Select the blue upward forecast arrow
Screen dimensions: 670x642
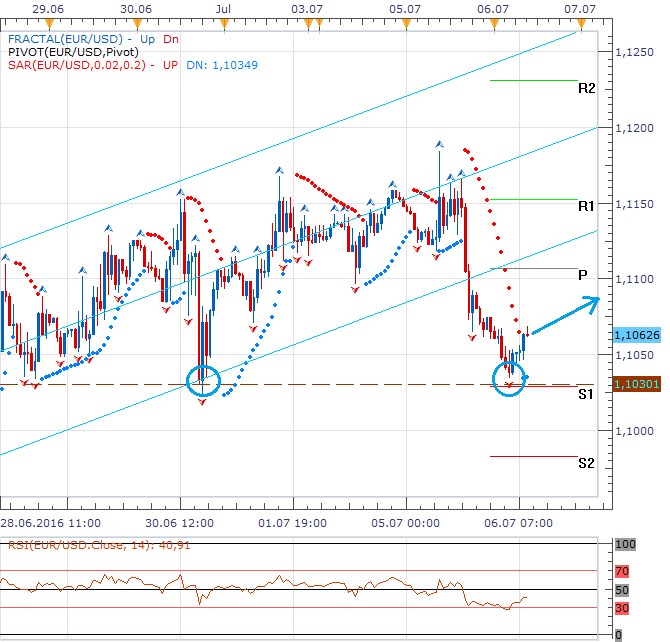click(565, 315)
